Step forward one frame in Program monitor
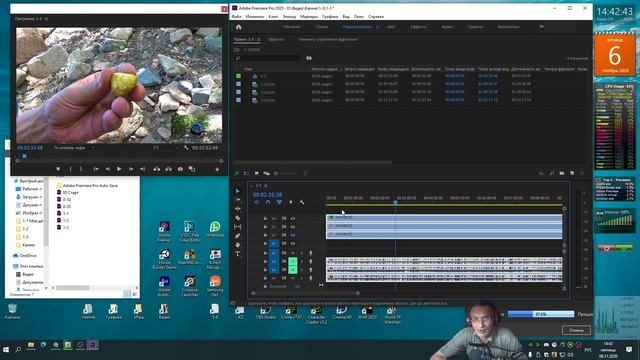 [131, 169]
